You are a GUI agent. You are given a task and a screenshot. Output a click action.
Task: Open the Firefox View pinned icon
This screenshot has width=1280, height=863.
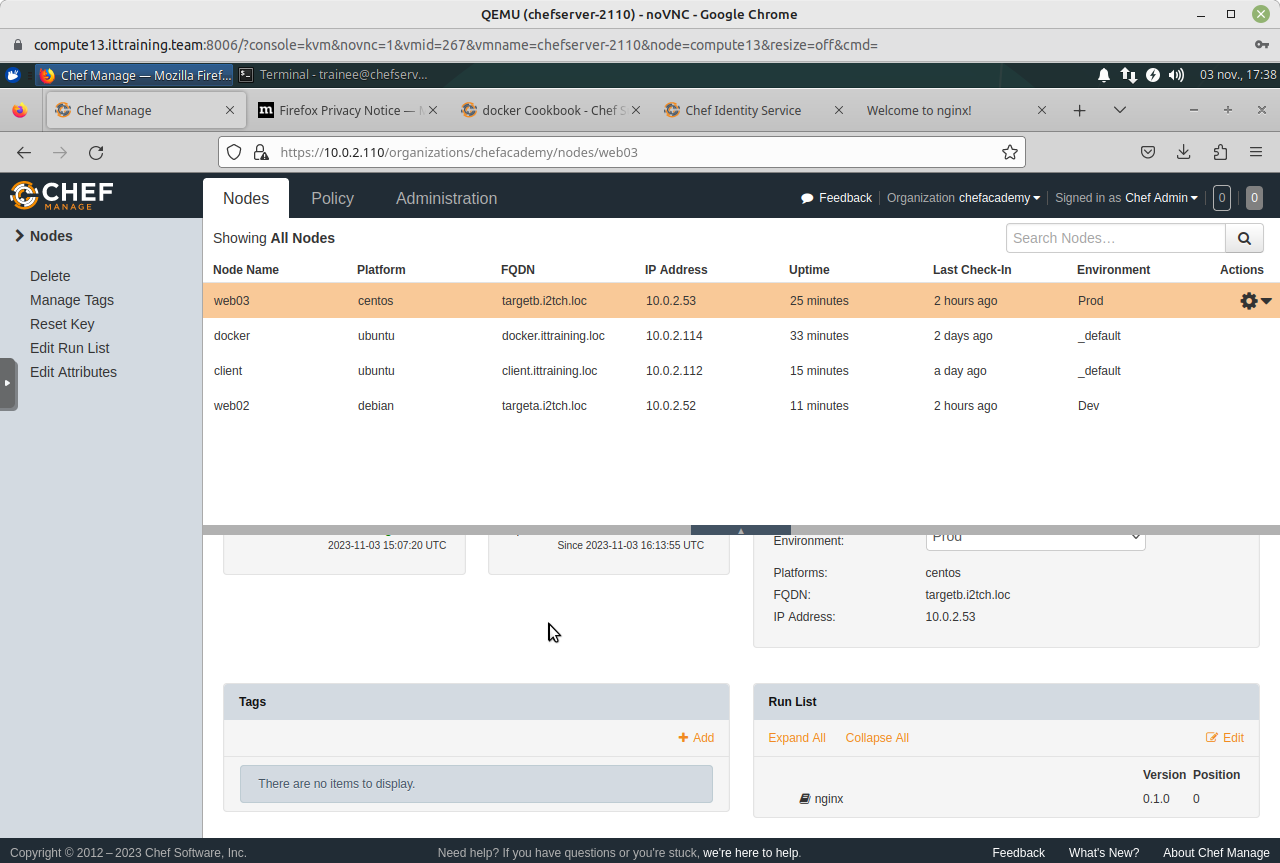20,110
